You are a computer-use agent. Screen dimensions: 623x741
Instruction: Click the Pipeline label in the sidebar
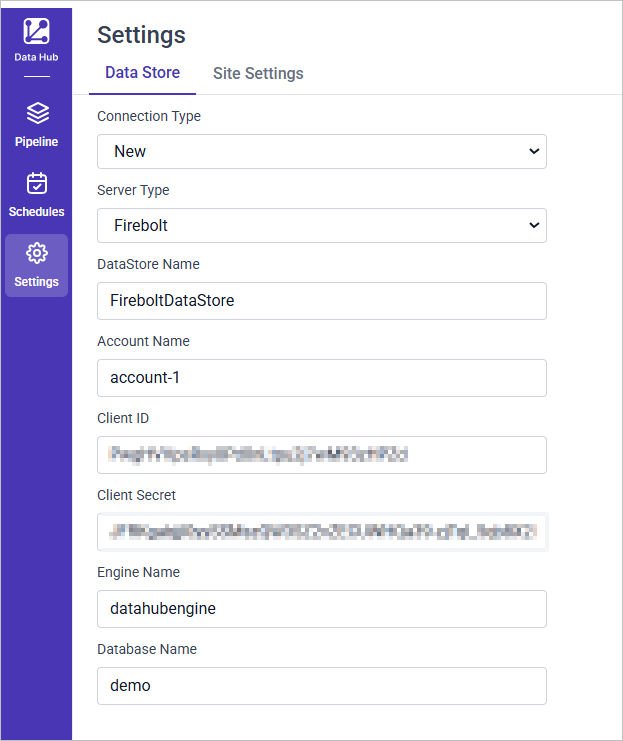(x=36, y=142)
